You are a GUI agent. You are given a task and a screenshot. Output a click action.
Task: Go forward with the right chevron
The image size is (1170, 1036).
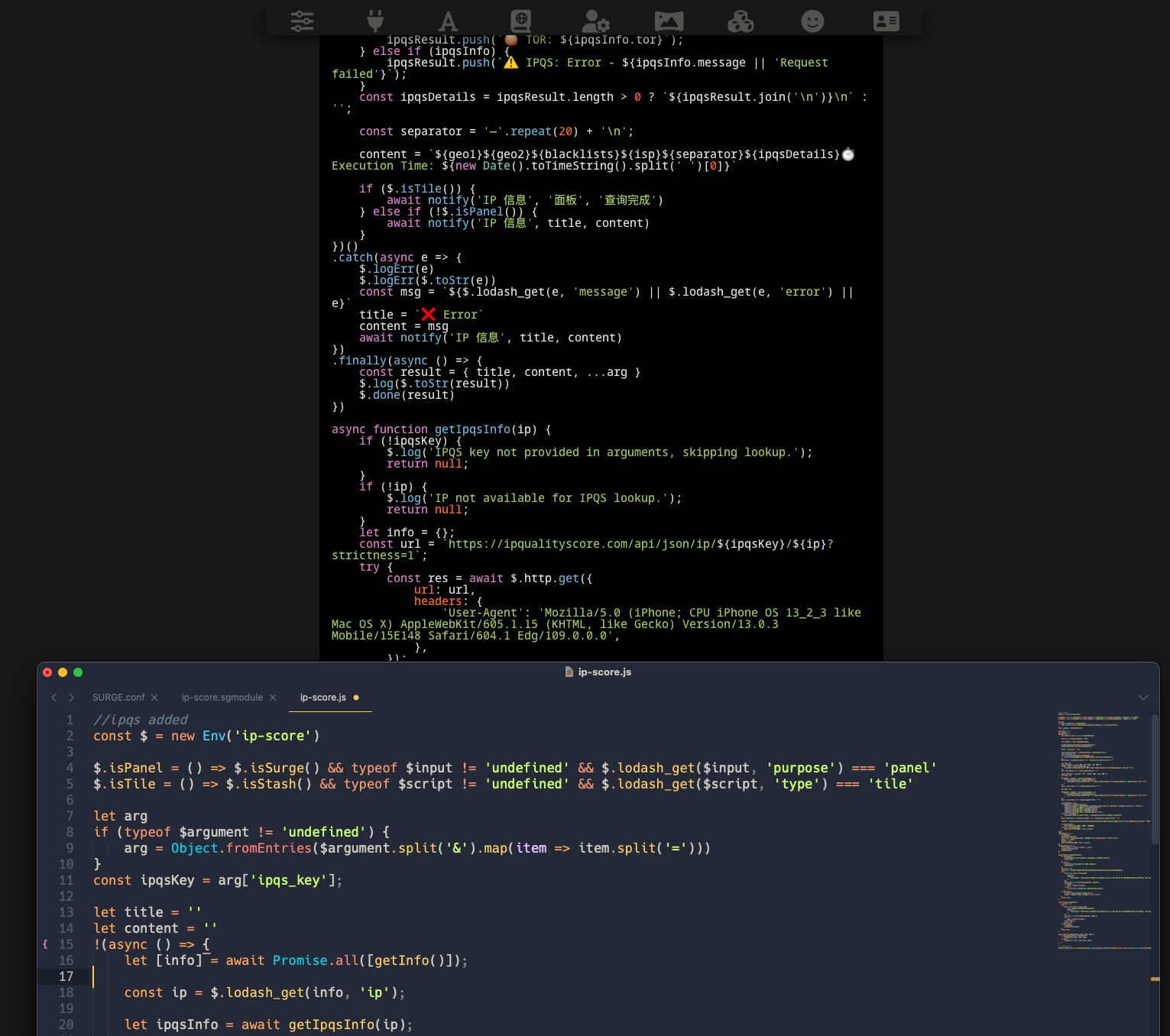(x=71, y=698)
